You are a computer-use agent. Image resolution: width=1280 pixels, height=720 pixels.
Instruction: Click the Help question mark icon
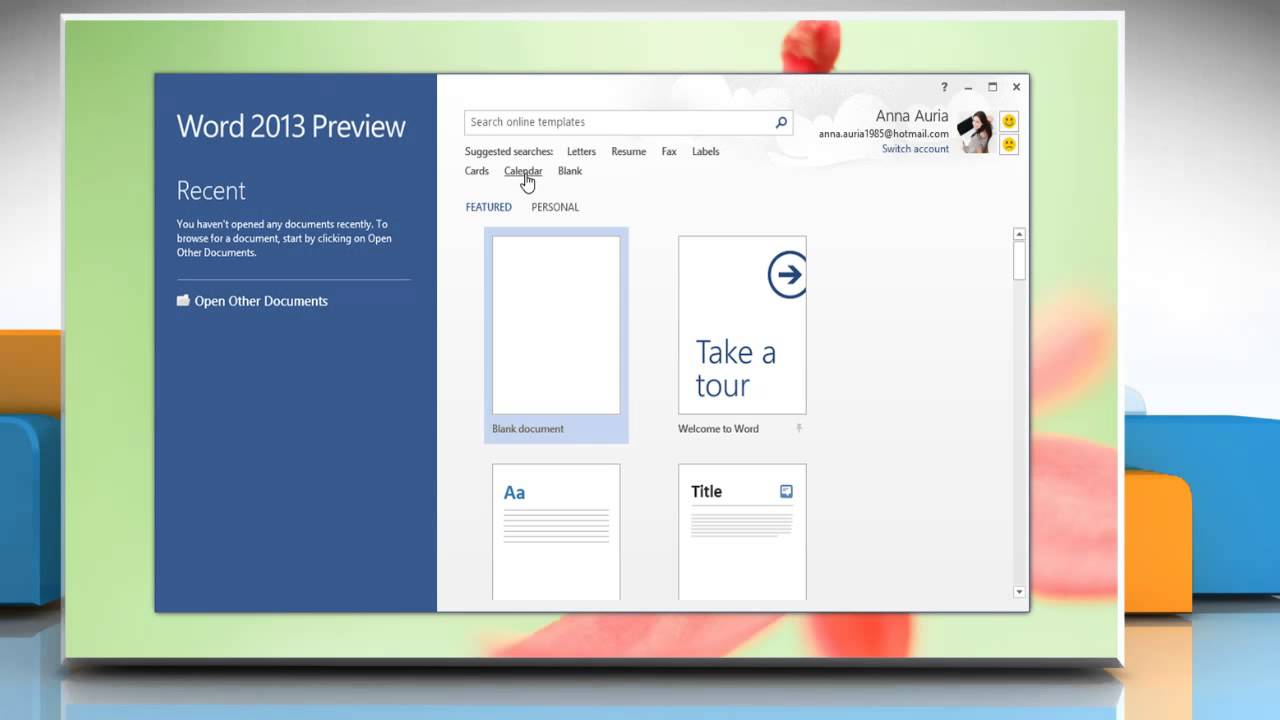(x=944, y=87)
